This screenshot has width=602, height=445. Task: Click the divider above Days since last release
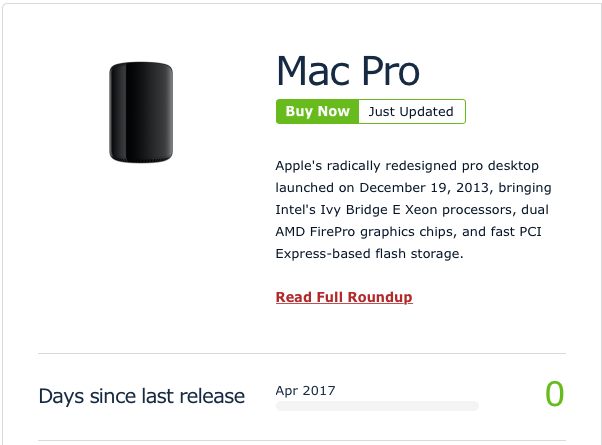(x=302, y=353)
